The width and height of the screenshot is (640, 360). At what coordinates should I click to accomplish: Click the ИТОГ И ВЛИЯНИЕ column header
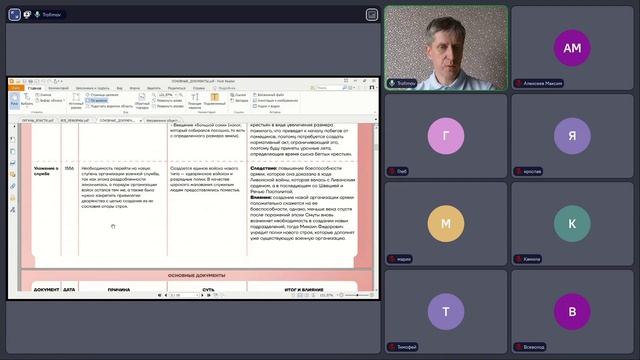point(304,289)
